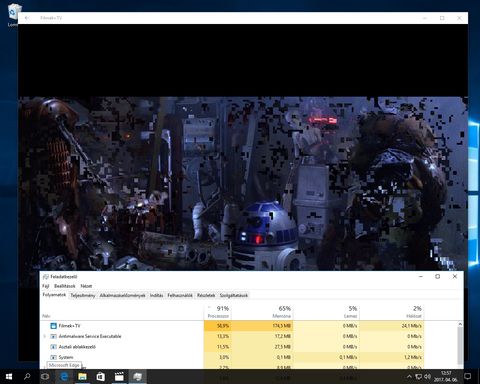Click the Antimalware Service Executable icon
Image resolution: width=480 pixels, height=384 pixels.
point(53,336)
